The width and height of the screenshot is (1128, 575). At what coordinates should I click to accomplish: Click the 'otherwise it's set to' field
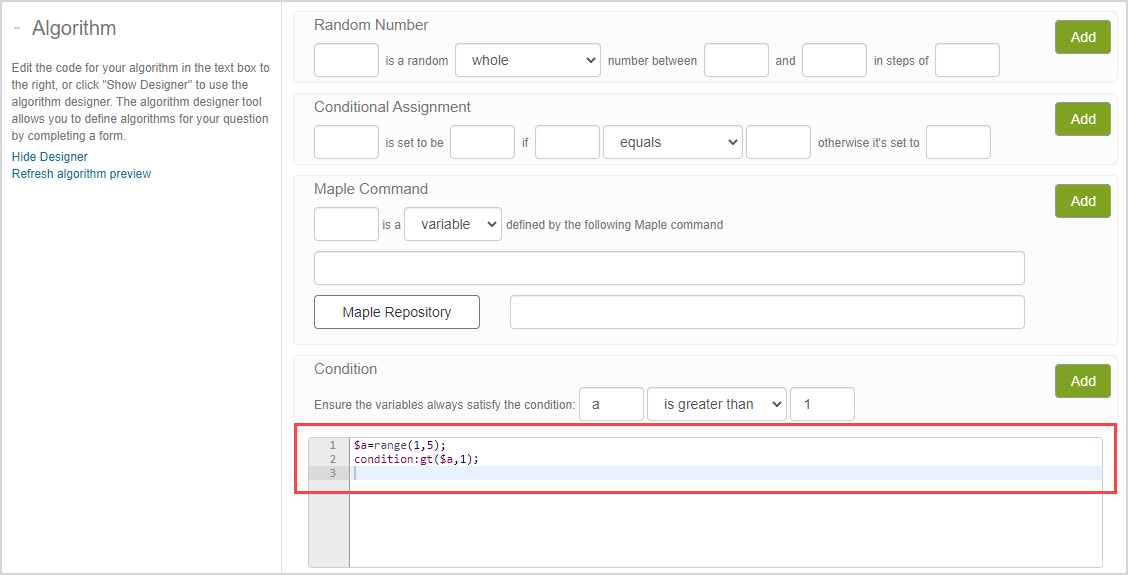tap(958, 143)
